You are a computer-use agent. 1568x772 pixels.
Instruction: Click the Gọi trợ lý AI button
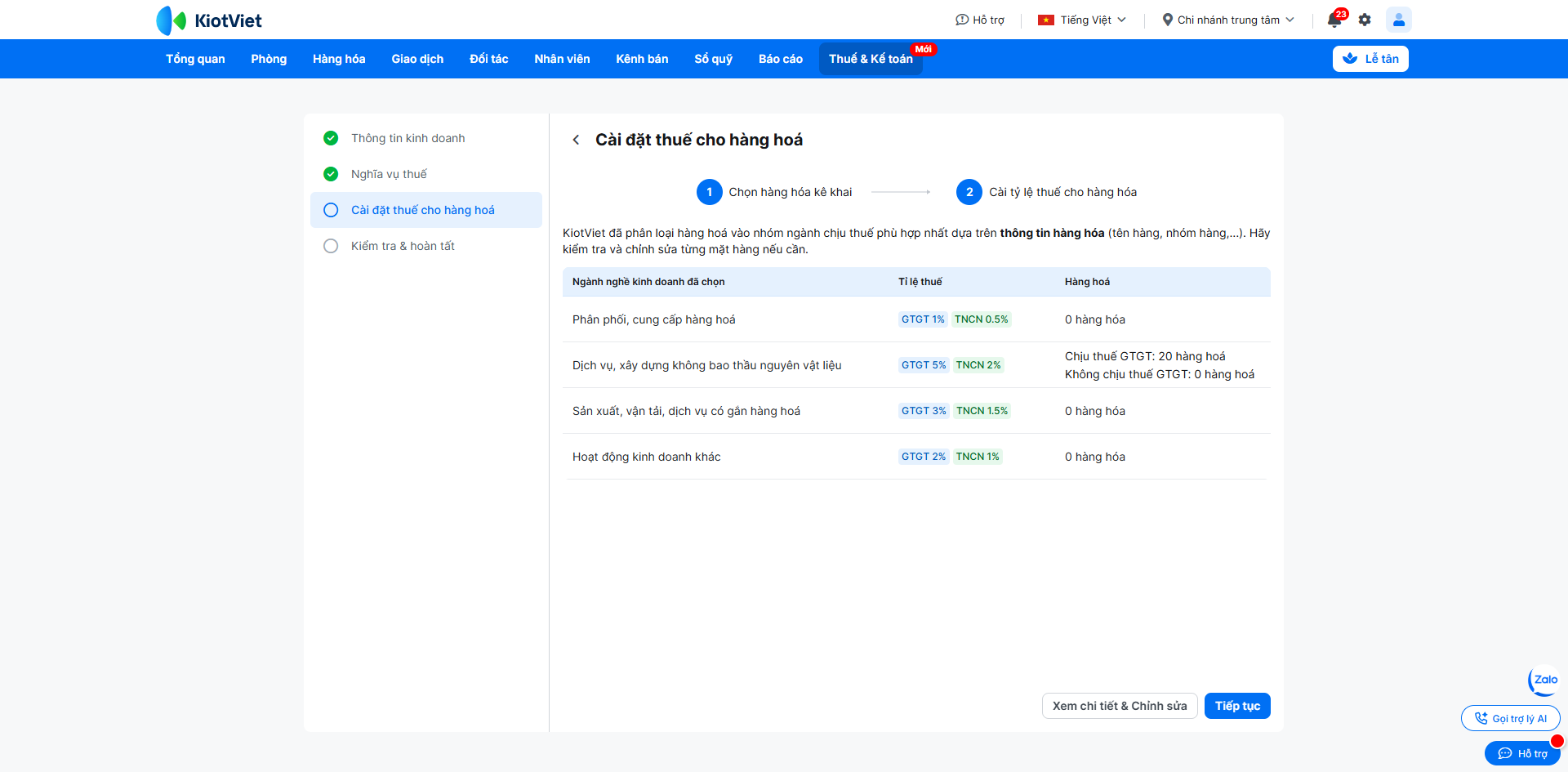1511,719
